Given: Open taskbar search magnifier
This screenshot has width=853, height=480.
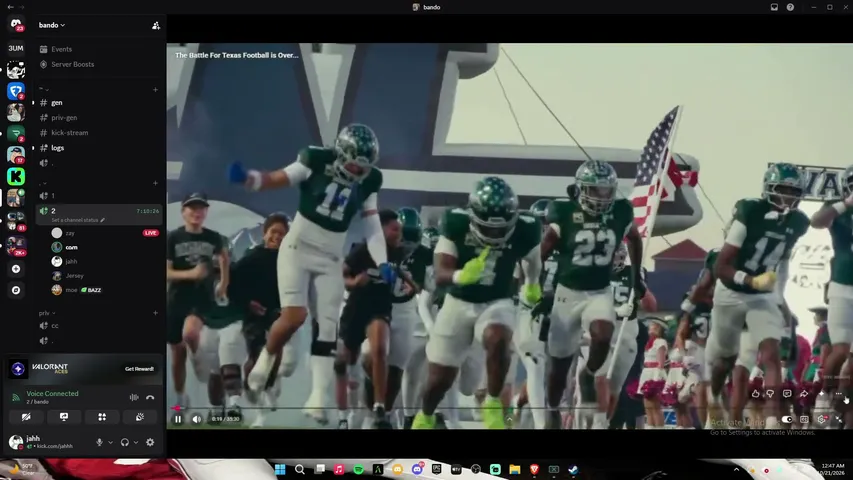Looking at the screenshot, I should (300, 469).
